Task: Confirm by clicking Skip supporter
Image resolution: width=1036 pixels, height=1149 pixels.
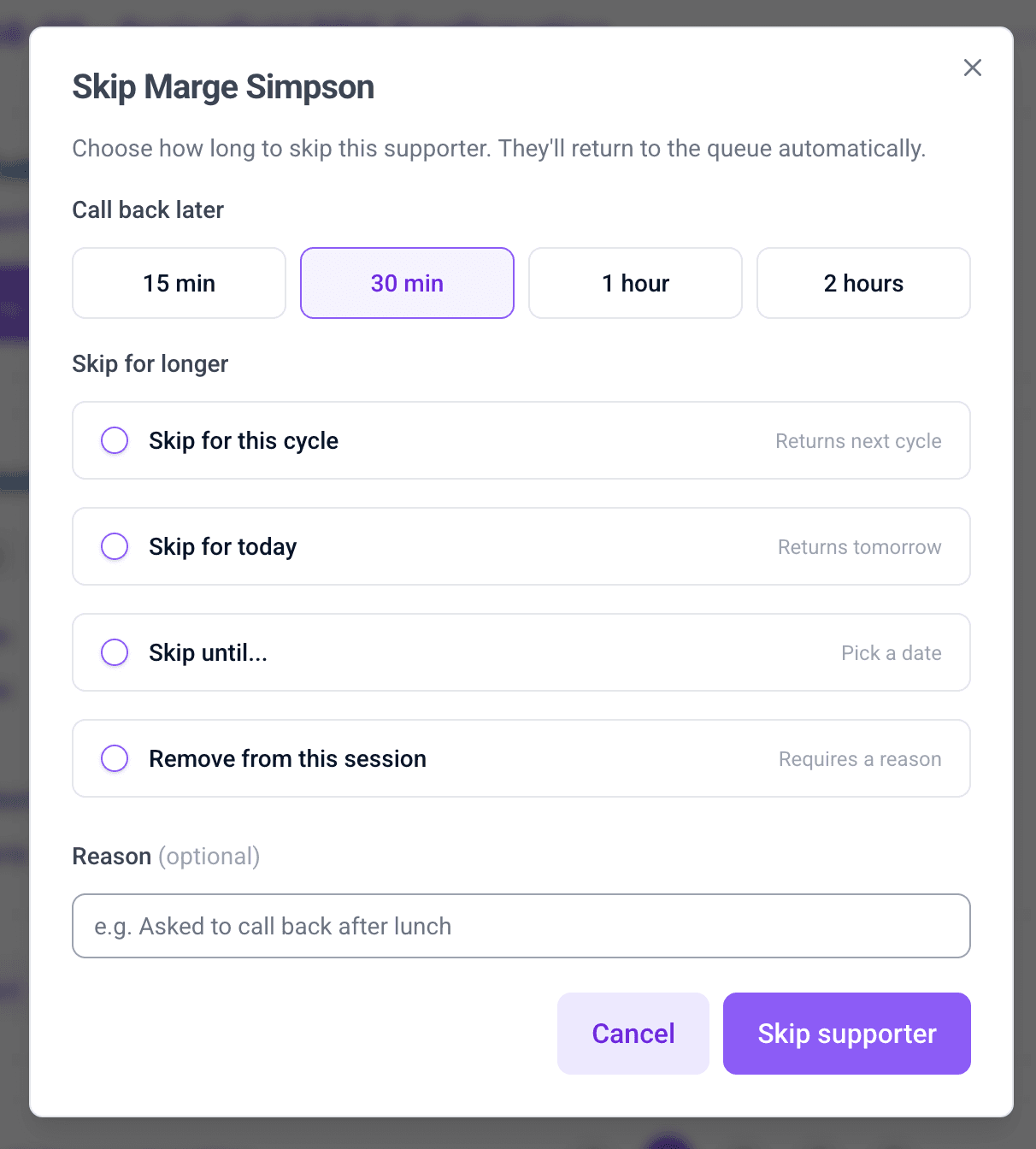Action: coord(845,1033)
